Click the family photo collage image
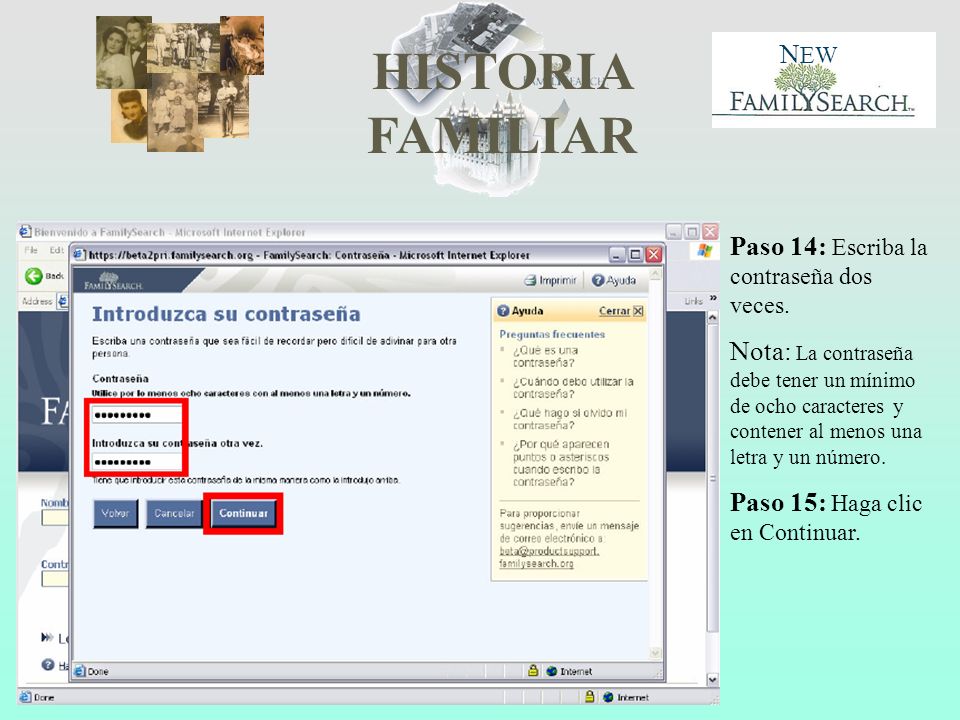Screen dimensions: 960x720 (180, 84)
